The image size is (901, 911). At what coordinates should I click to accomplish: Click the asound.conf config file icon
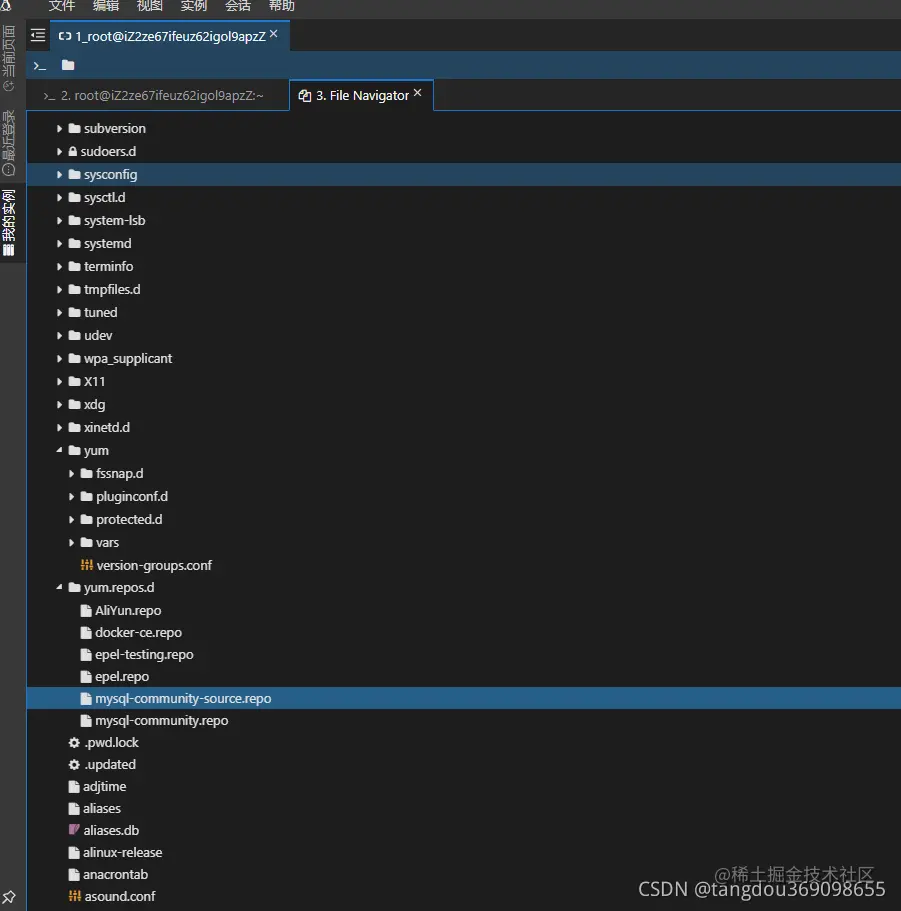(x=74, y=896)
